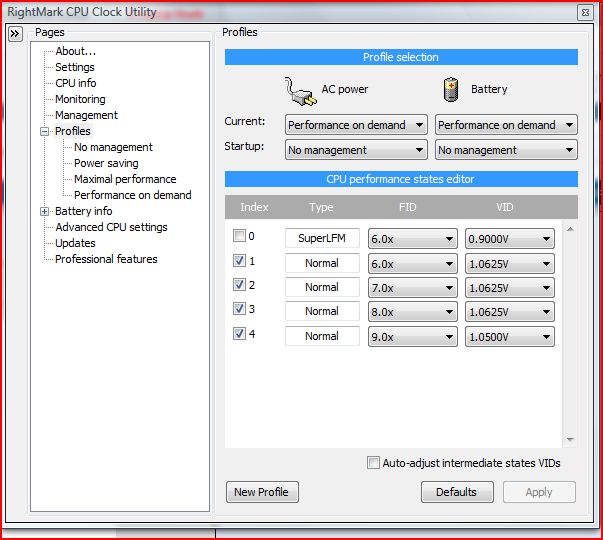This screenshot has height=540, width=603.
Task: Click the Battery icon
Action: click(451, 90)
